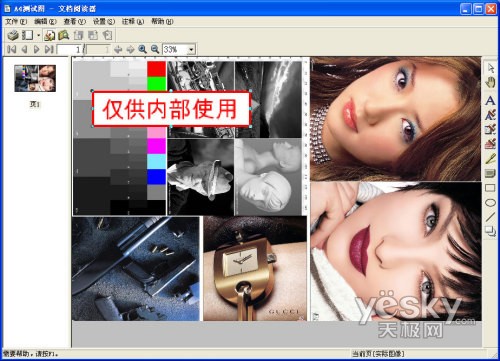Viewport: 500px width, 361px height.
Task: Select the hand pan tool
Action: coord(490,82)
